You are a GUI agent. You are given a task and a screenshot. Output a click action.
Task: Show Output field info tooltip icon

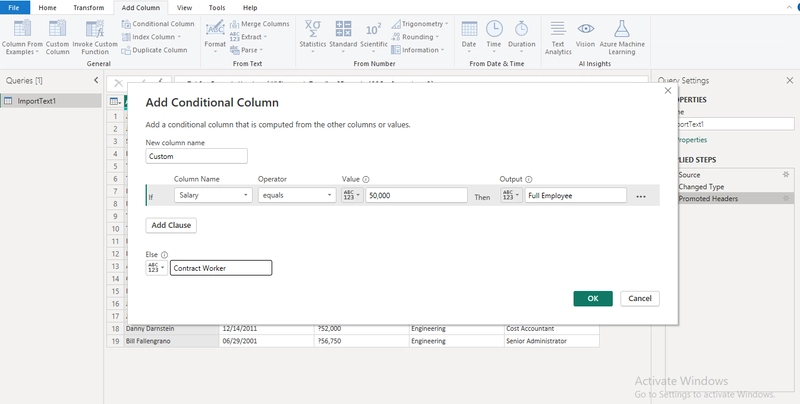(x=529, y=180)
